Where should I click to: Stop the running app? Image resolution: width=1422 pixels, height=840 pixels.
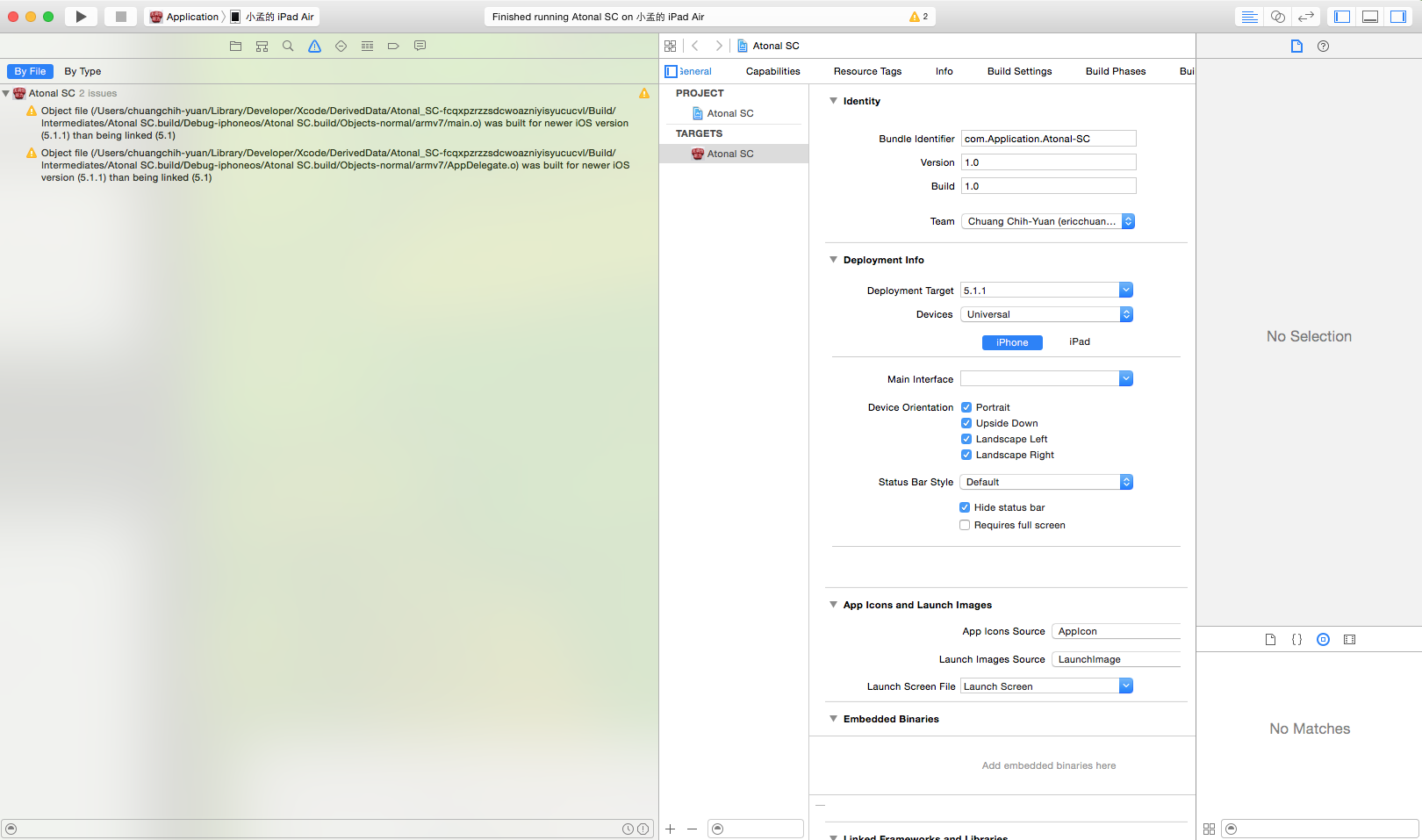click(x=121, y=17)
